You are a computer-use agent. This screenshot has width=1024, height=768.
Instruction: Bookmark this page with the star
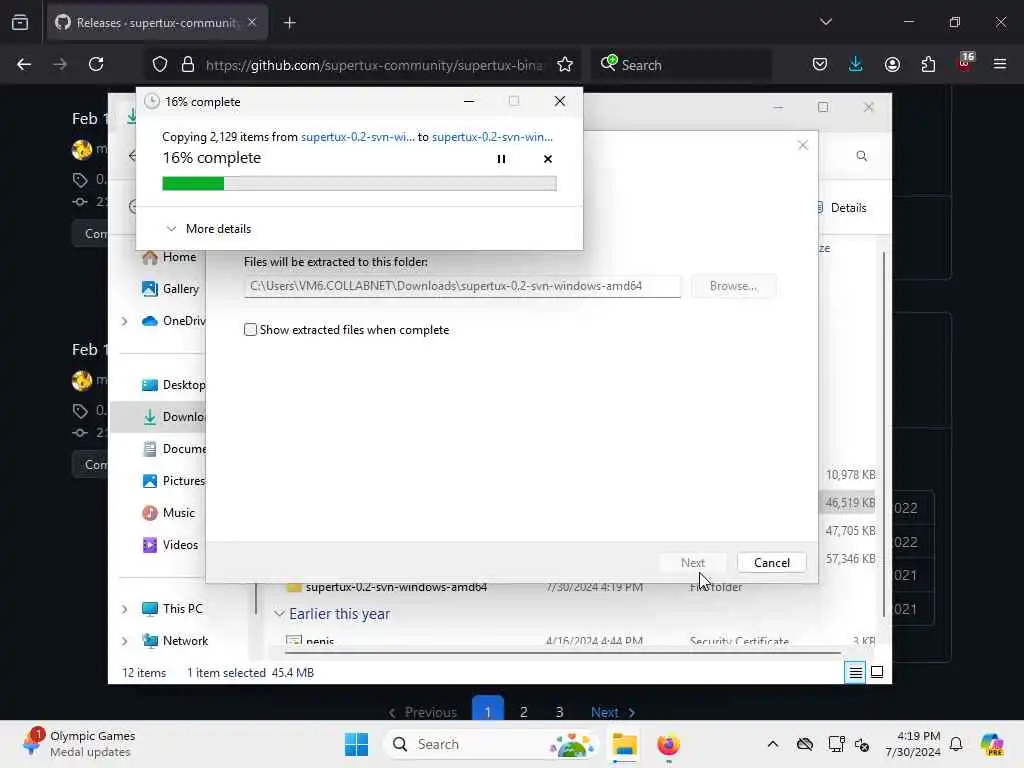[x=565, y=64]
